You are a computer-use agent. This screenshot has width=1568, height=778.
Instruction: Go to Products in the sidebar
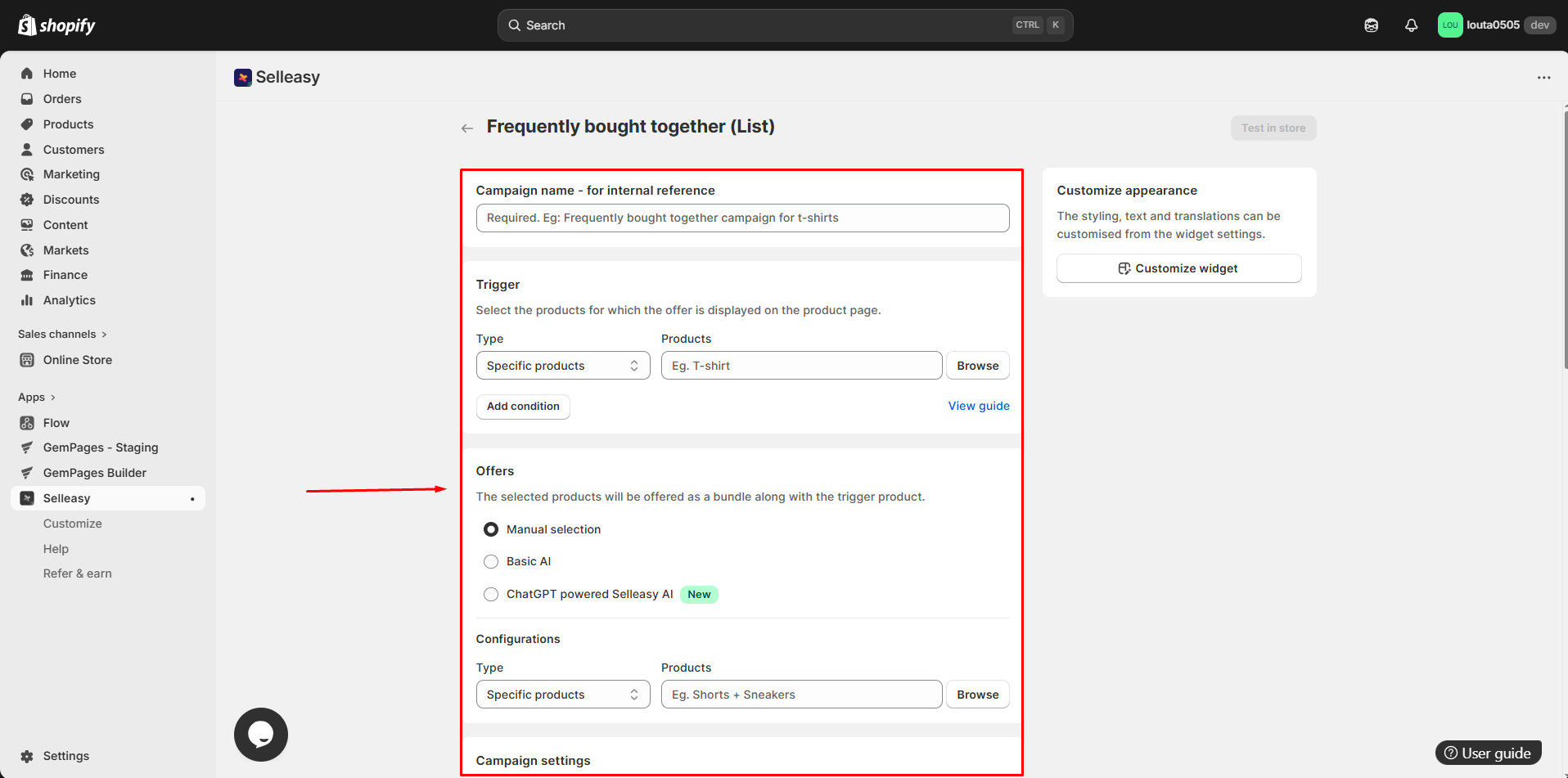68,124
